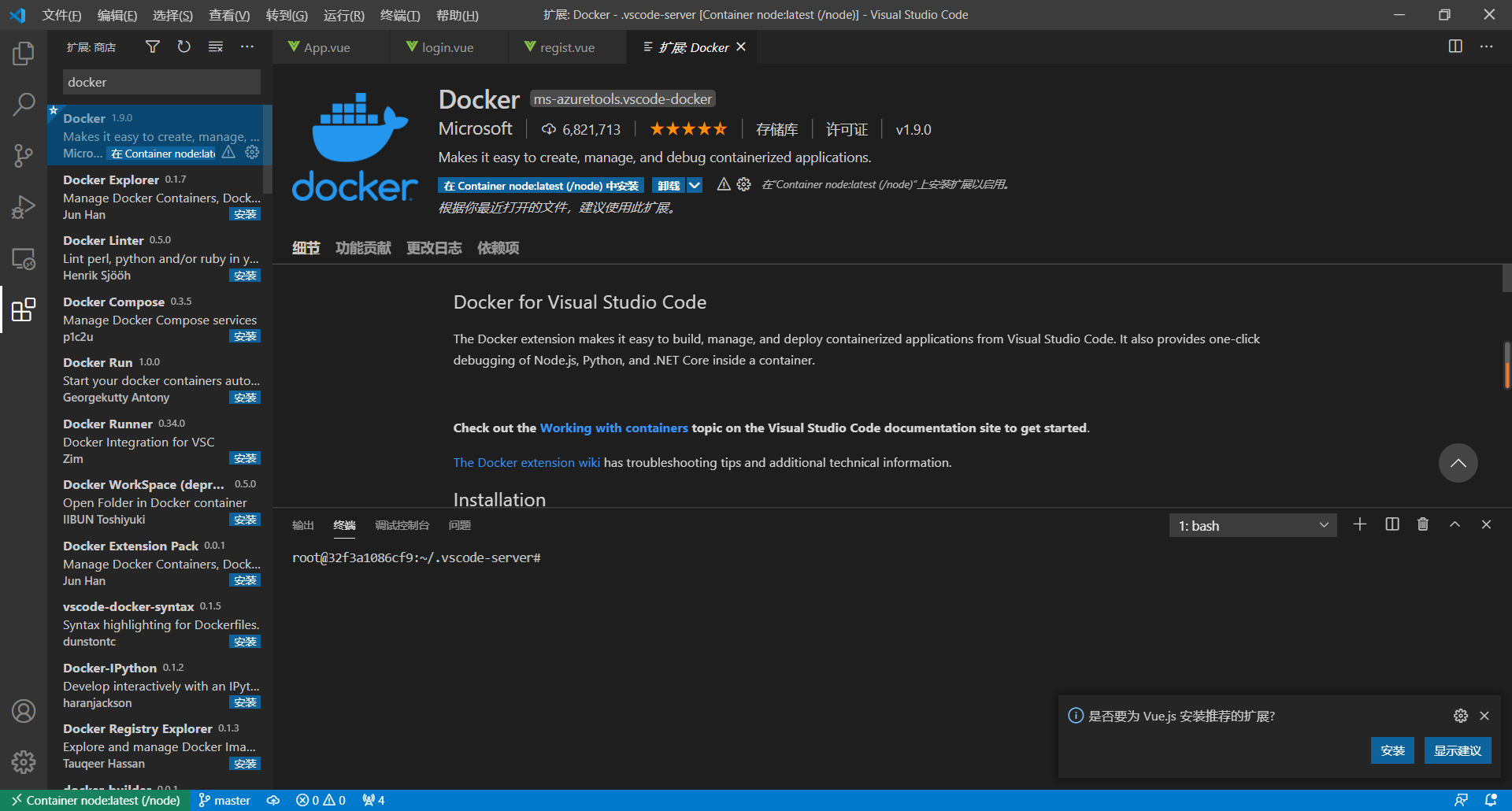Install Docker Linter extension

[x=245, y=276]
